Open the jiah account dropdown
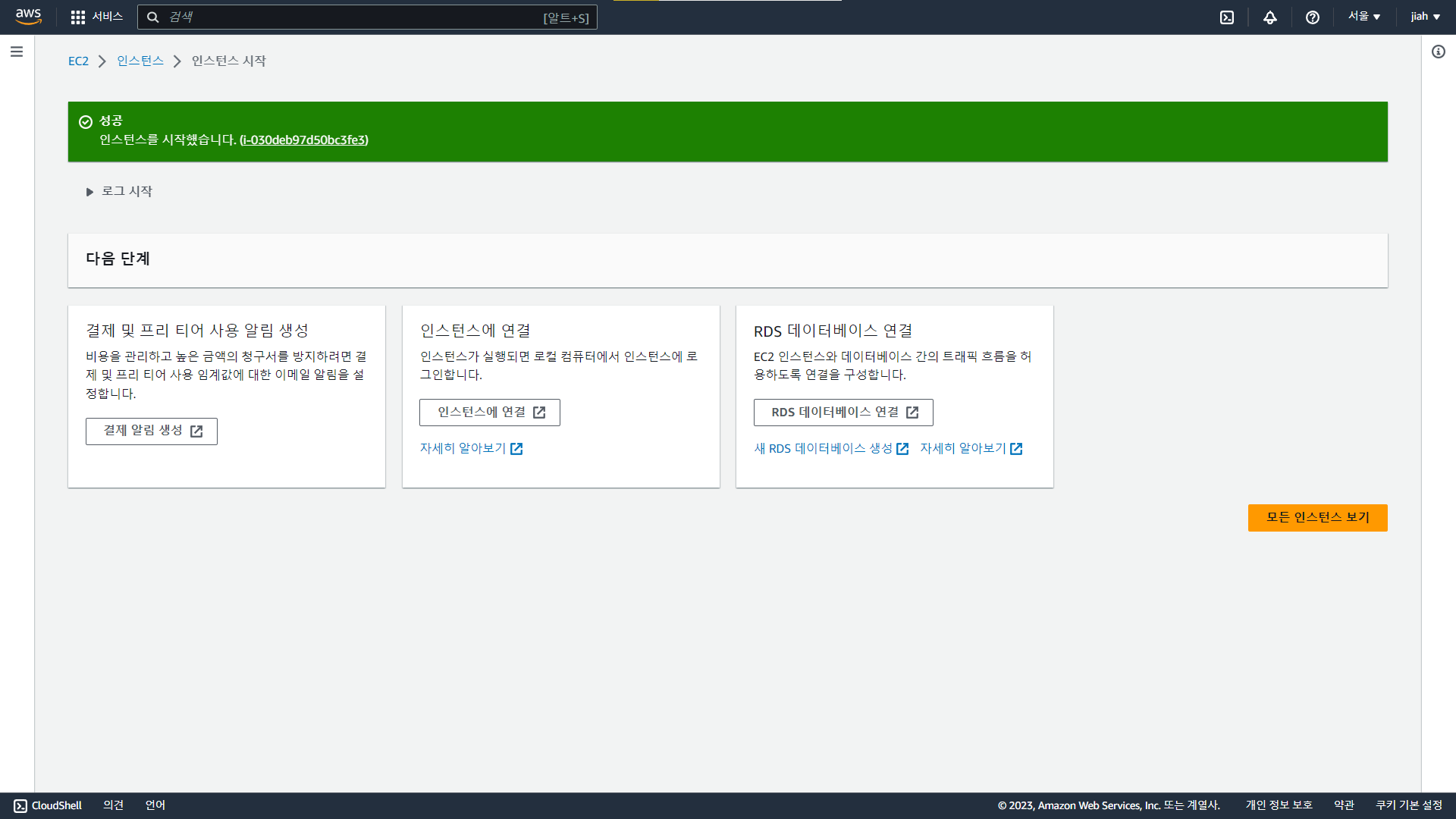The image size is (1456, 819). click(1425, 17)
